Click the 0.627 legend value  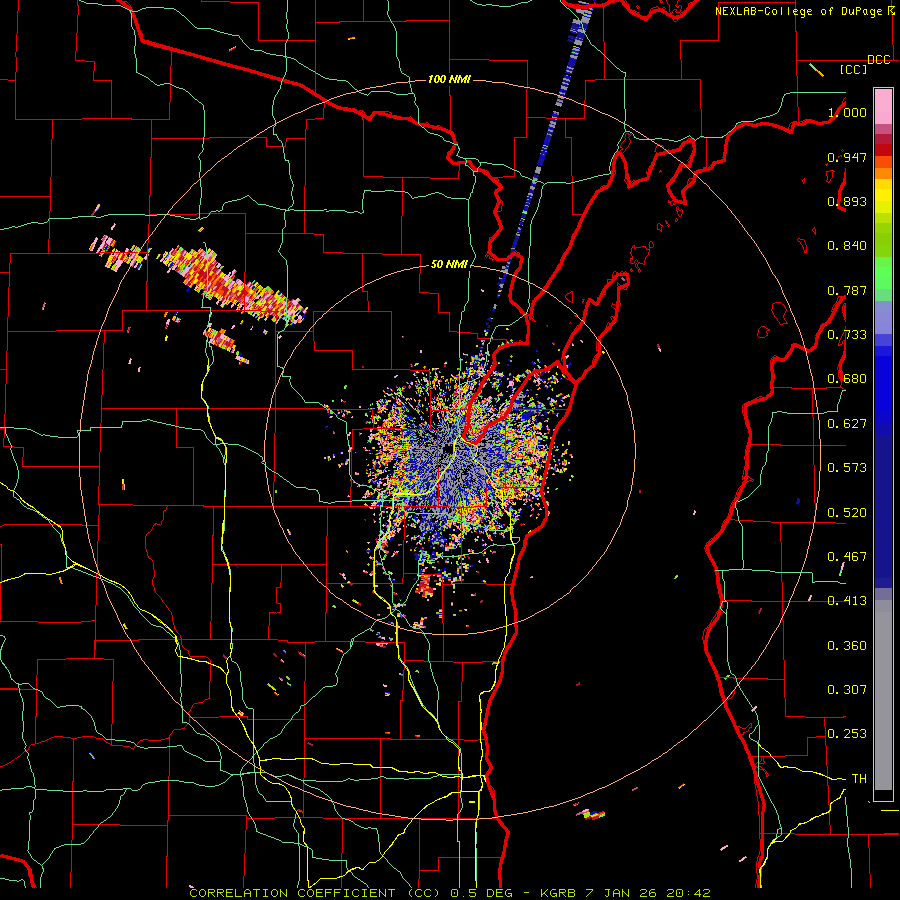tap(847, 424)
